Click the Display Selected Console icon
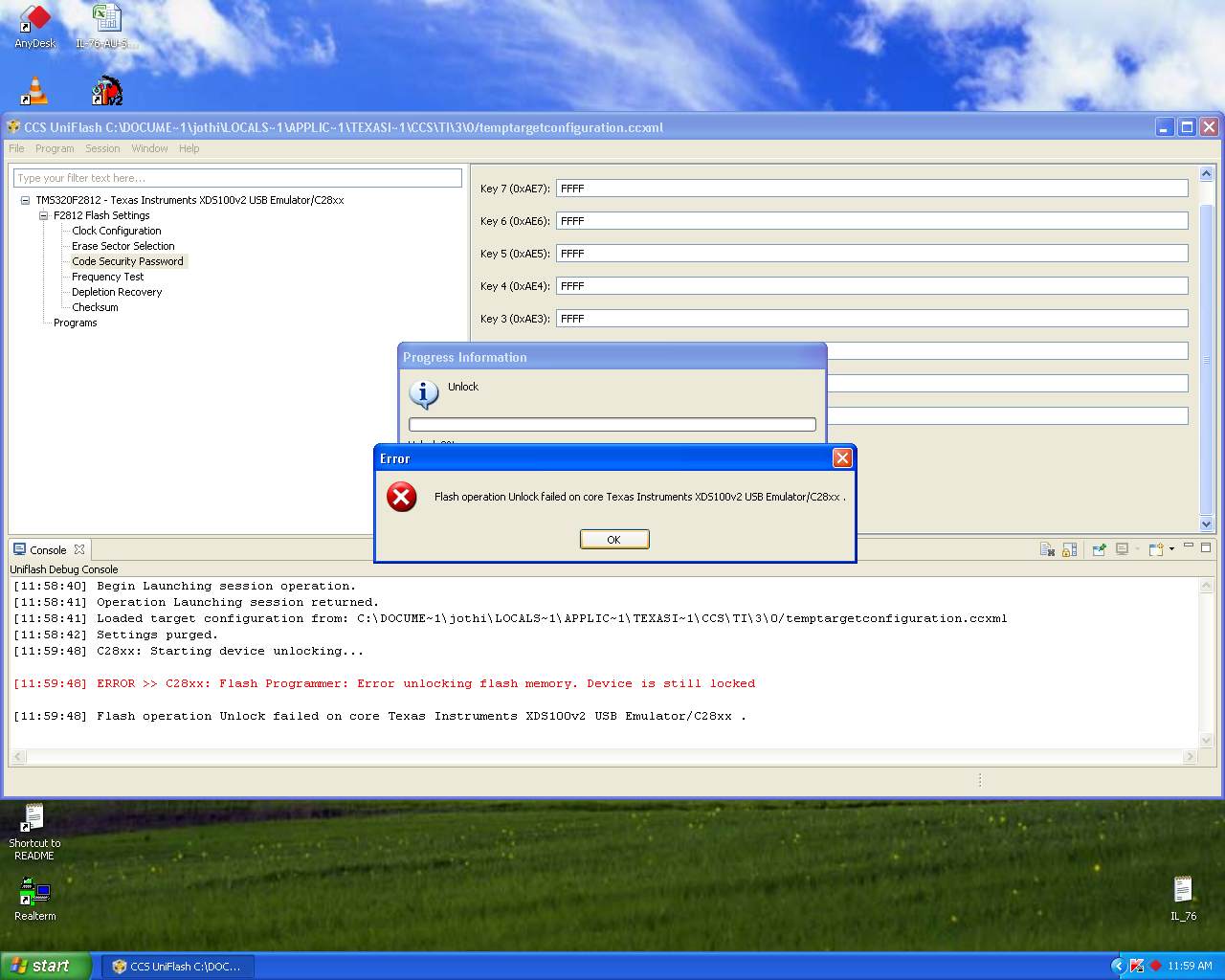This screenshot has width=1225, height=980. [1122, 549]
